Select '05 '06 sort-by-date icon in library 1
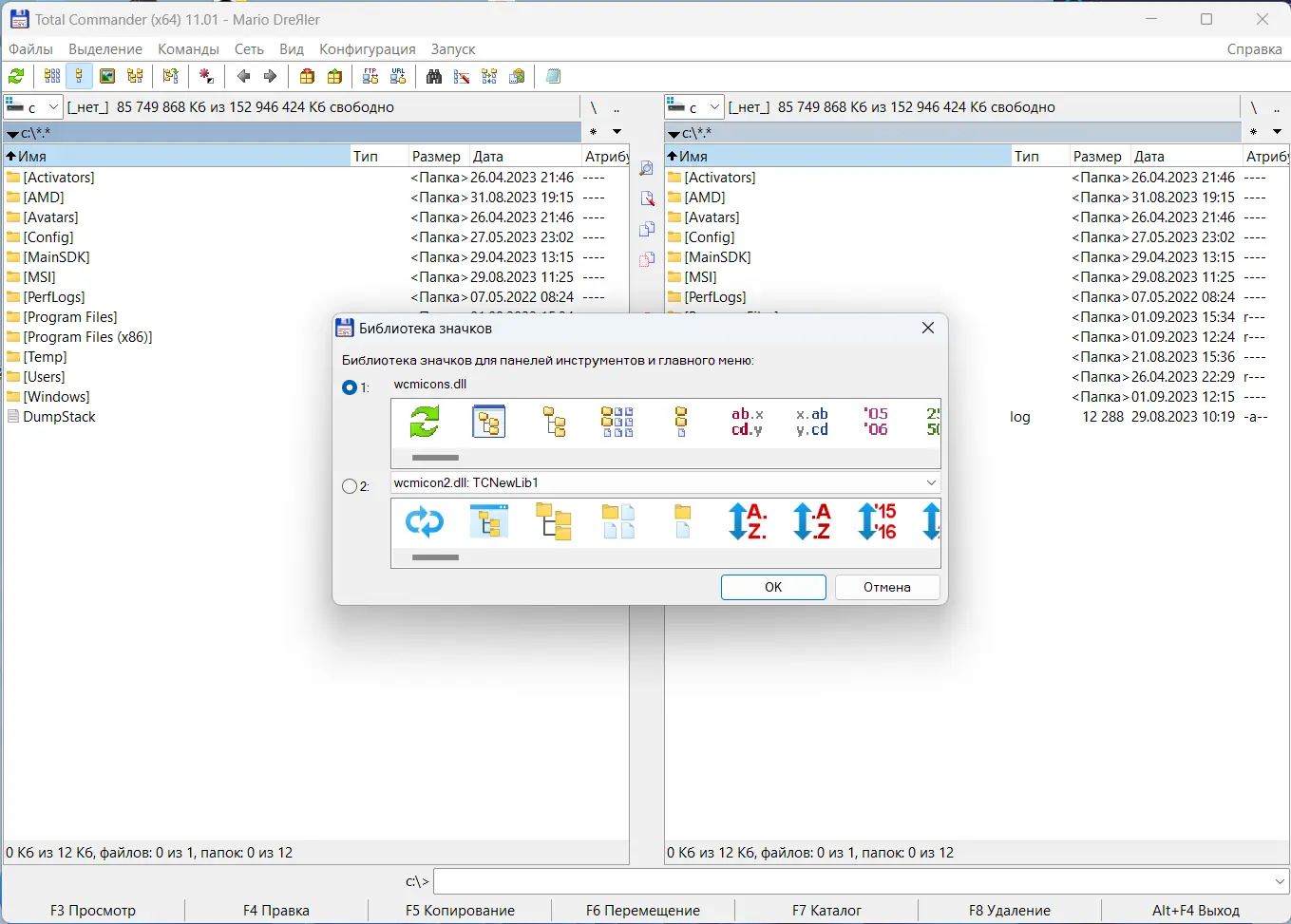Image resolution: width=1291 pixels, height=924 pixels. tap(876, 421)
